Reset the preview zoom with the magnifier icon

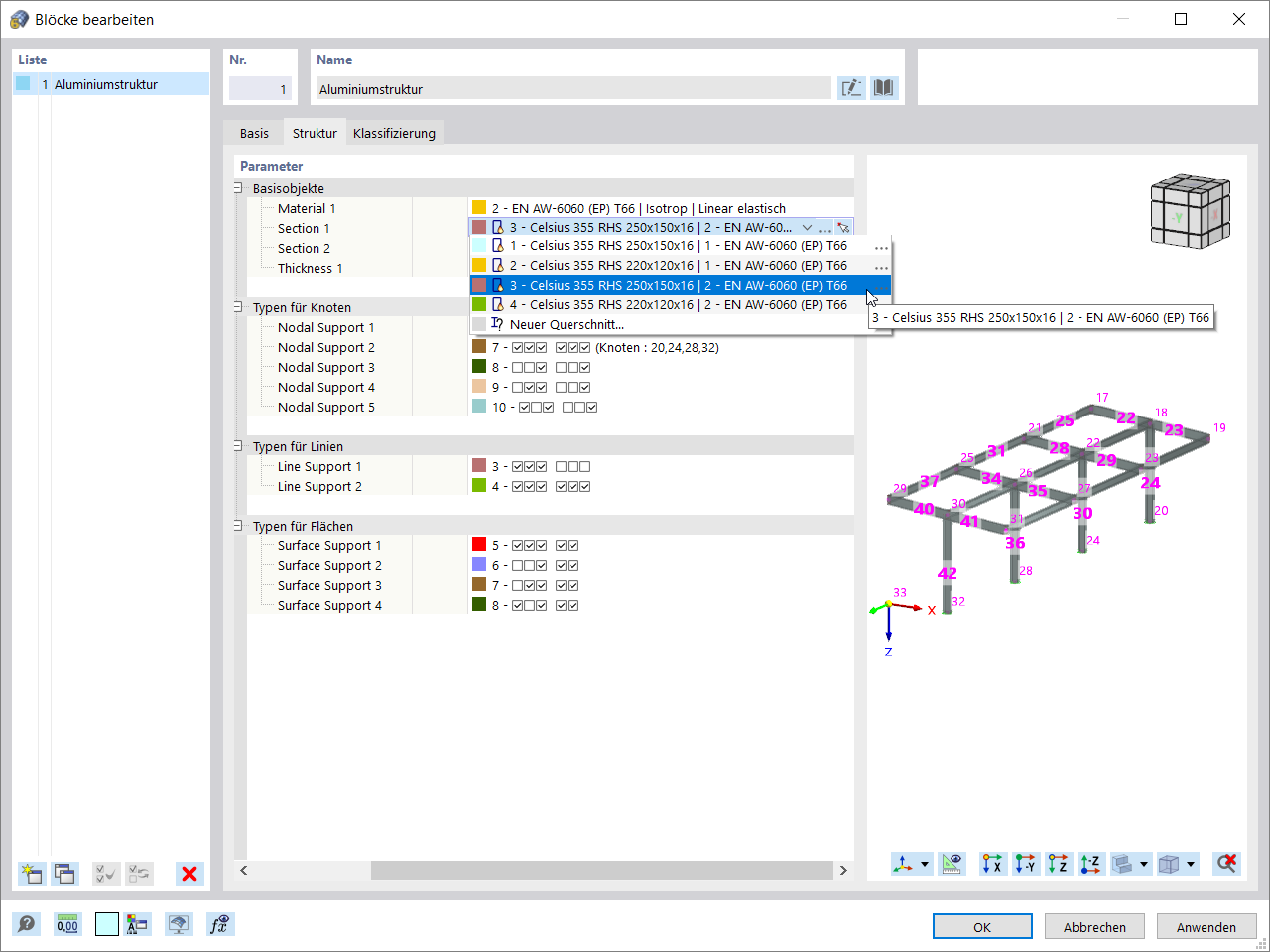1227,864
